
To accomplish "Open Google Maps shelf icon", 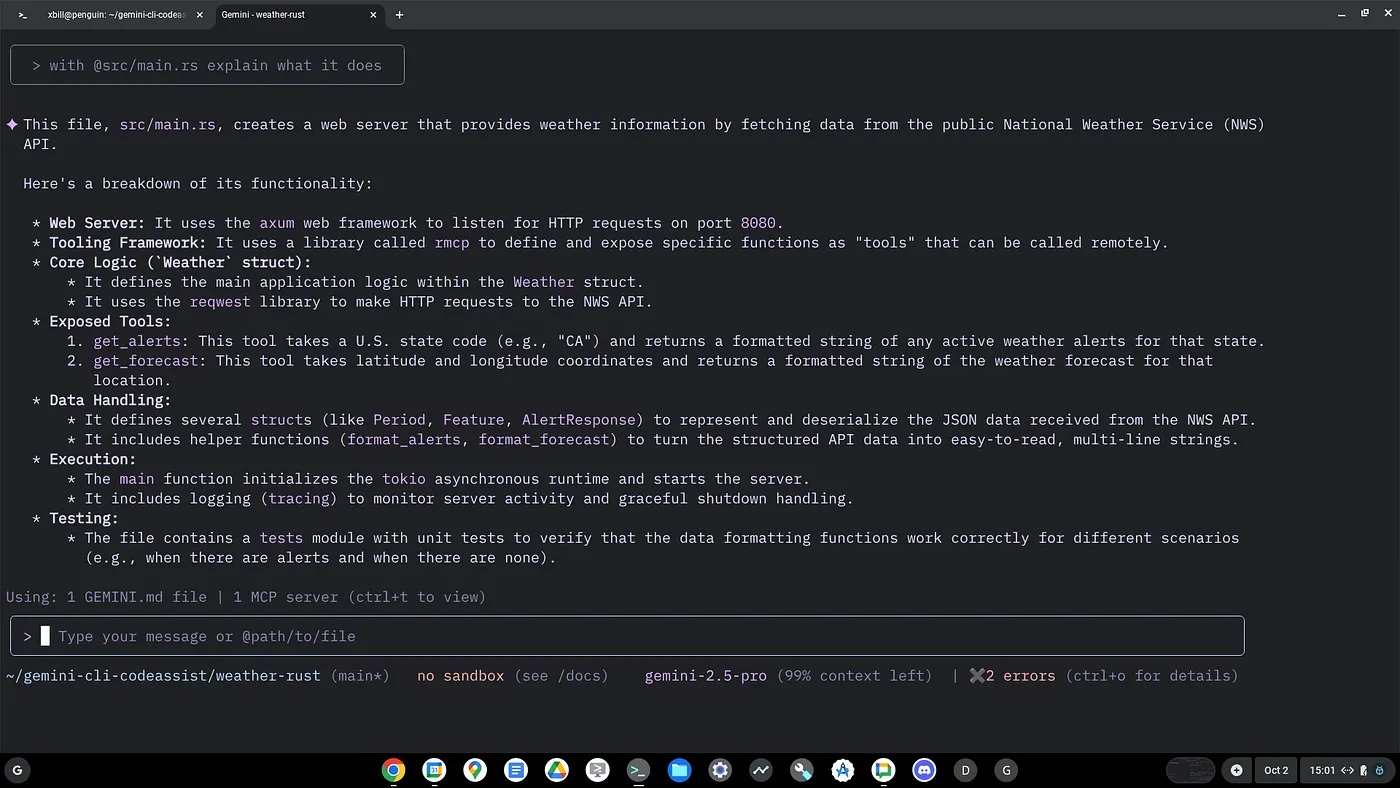I will (x=475, y=770).
